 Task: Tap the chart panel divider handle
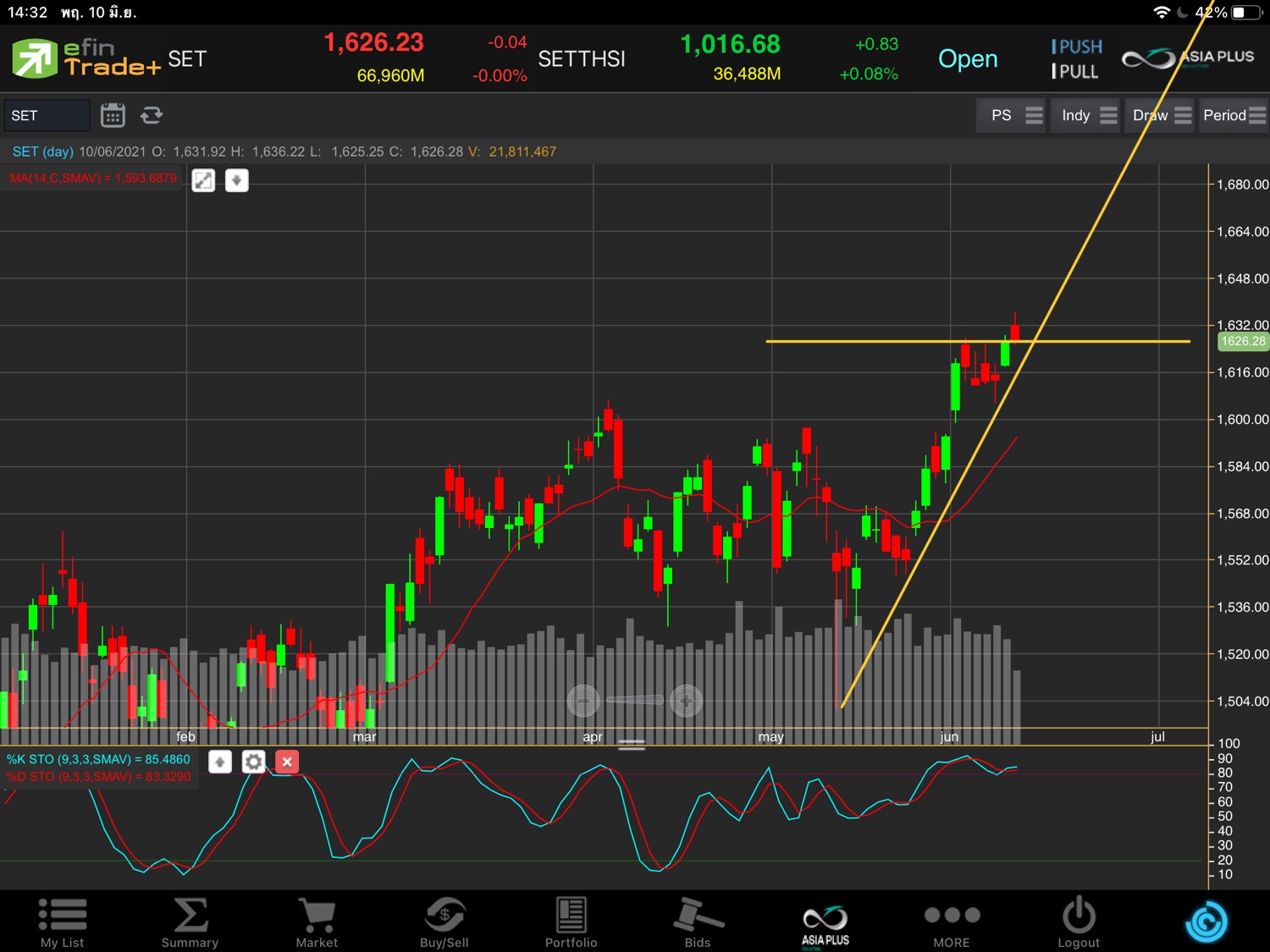click(x=632, y=744)
